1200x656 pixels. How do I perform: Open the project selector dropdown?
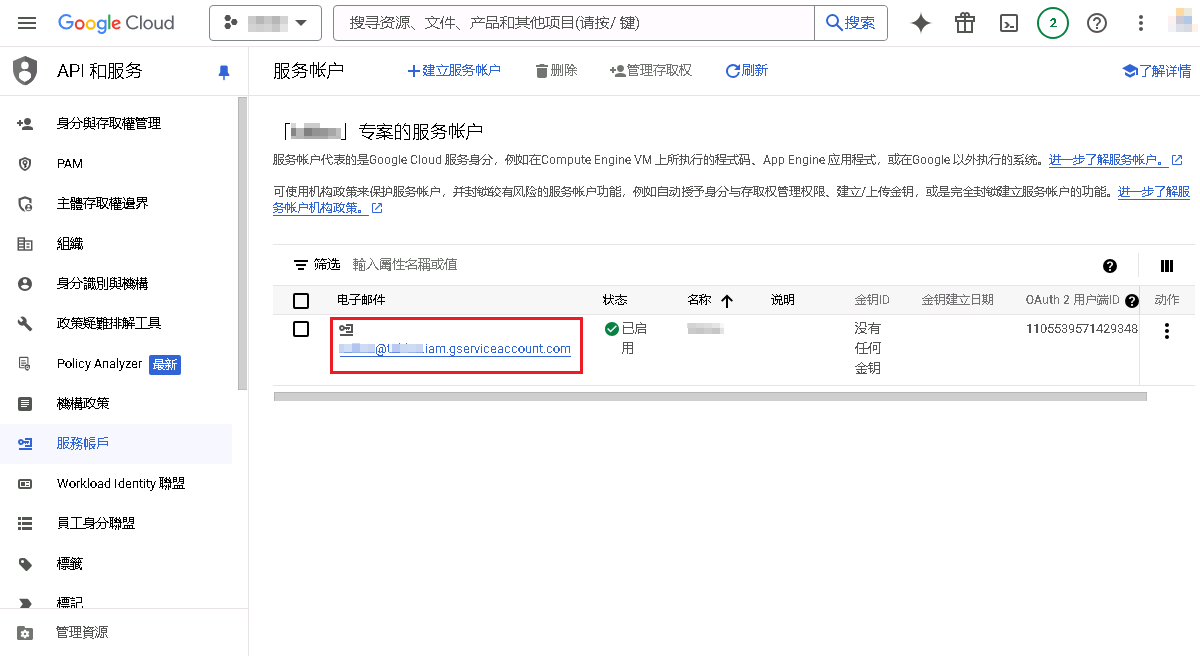(x=265, y=23)
